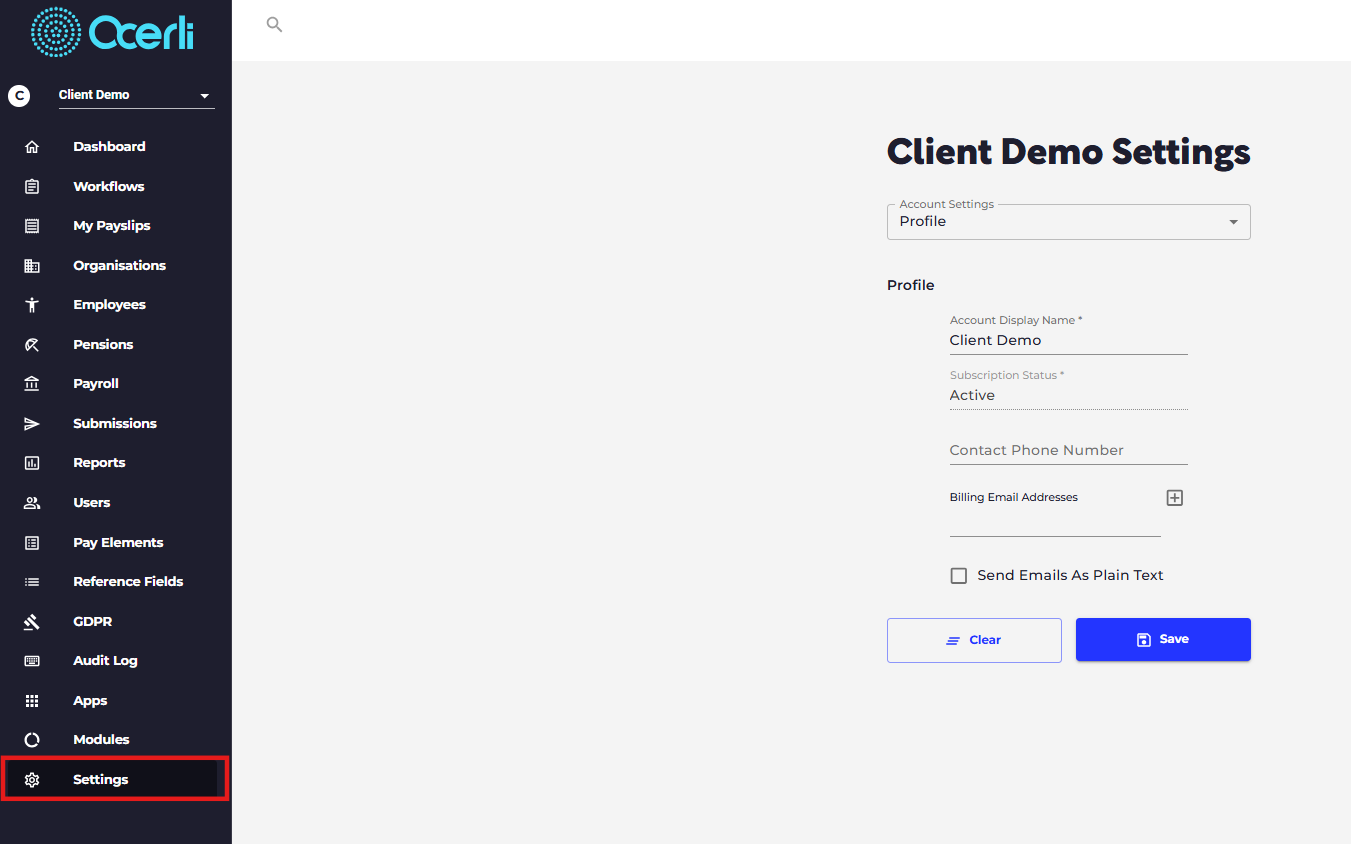Add a billing email address with plus icon

point(1175,498)
